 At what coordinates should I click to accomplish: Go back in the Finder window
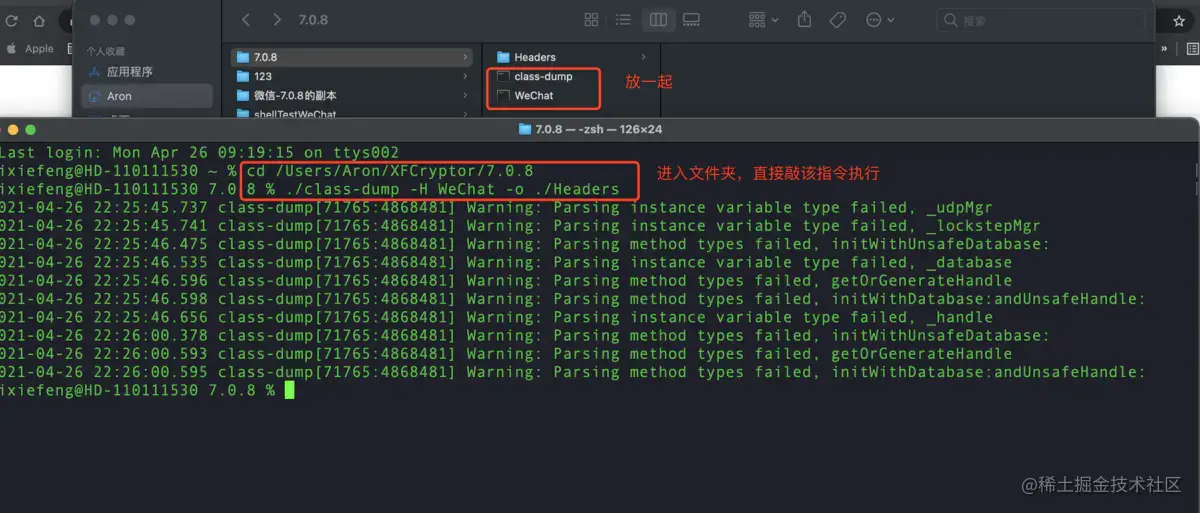click(247, 20)
